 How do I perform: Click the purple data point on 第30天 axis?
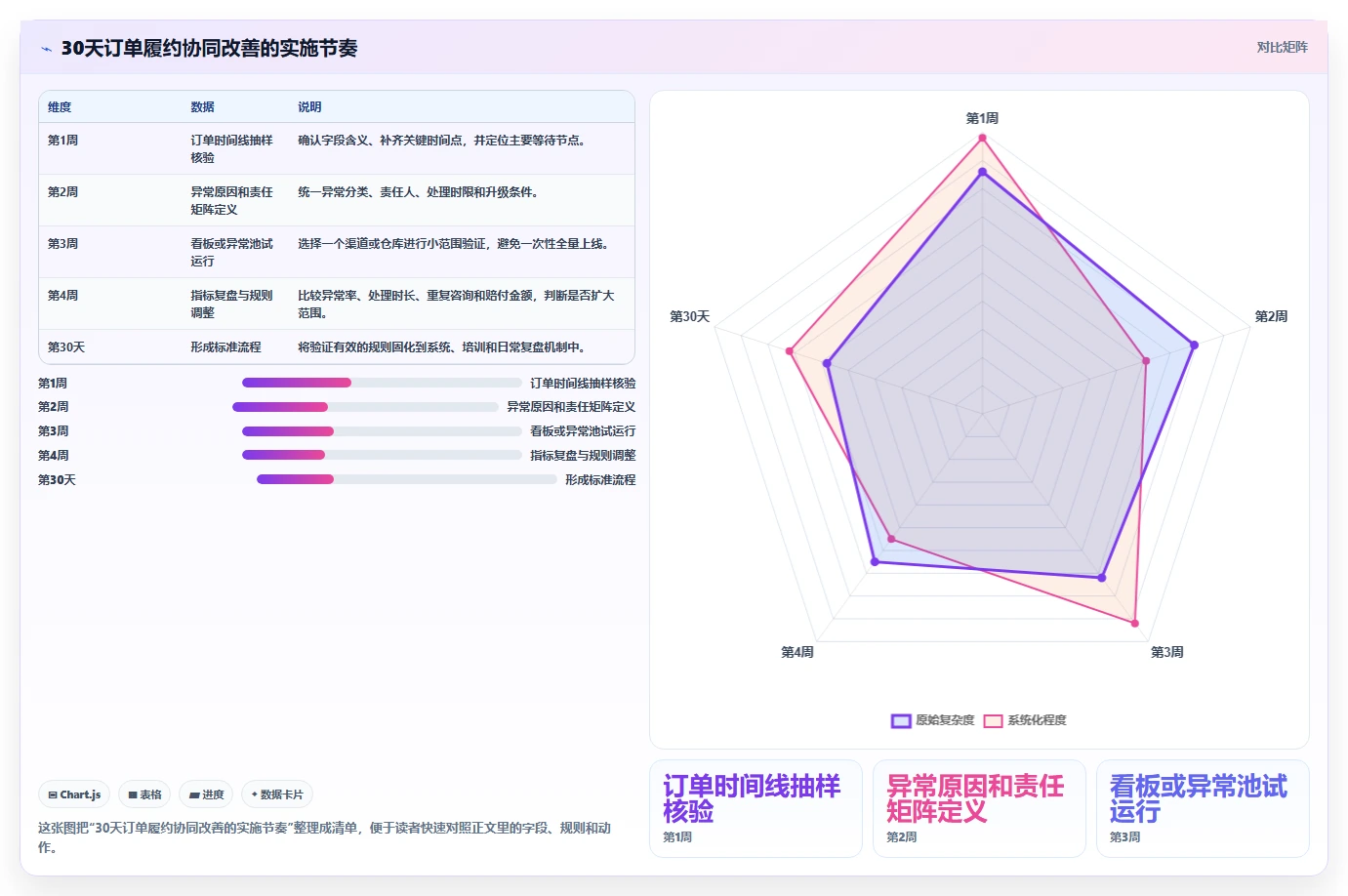pyautogui.click(x=828, y=364)
